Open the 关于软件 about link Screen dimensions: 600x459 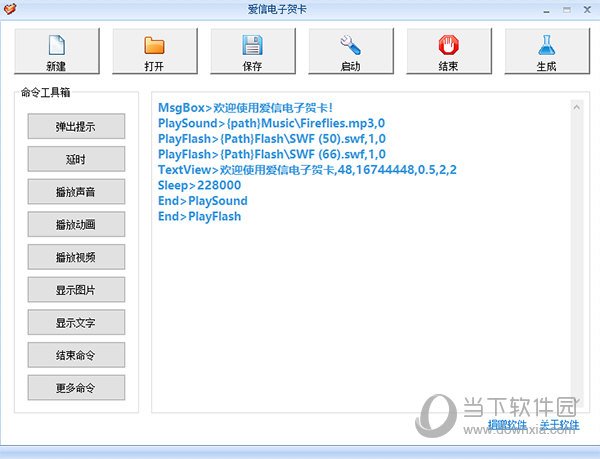559,425
